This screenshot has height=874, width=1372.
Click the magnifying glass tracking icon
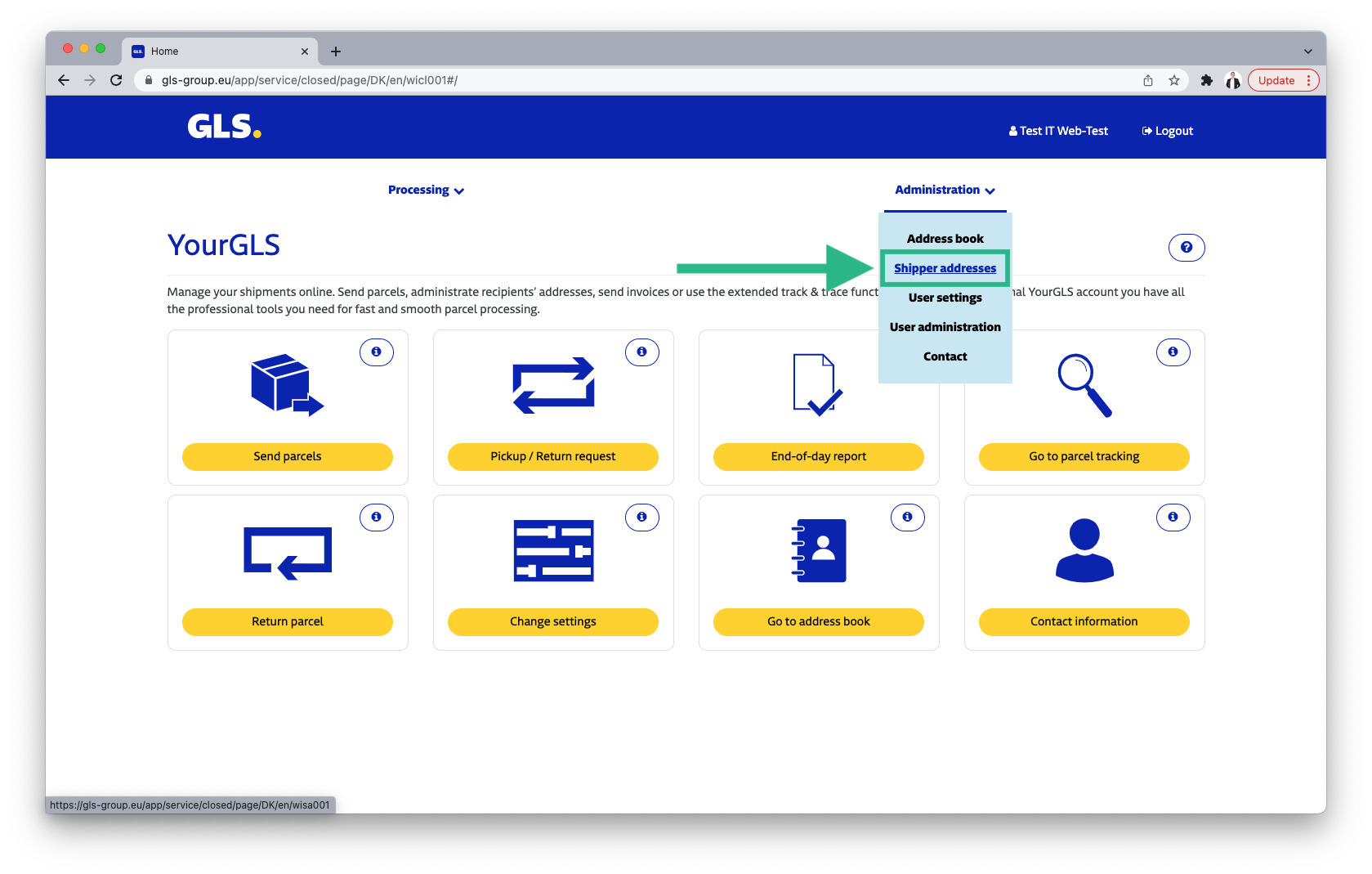[x=1084, y=385]
